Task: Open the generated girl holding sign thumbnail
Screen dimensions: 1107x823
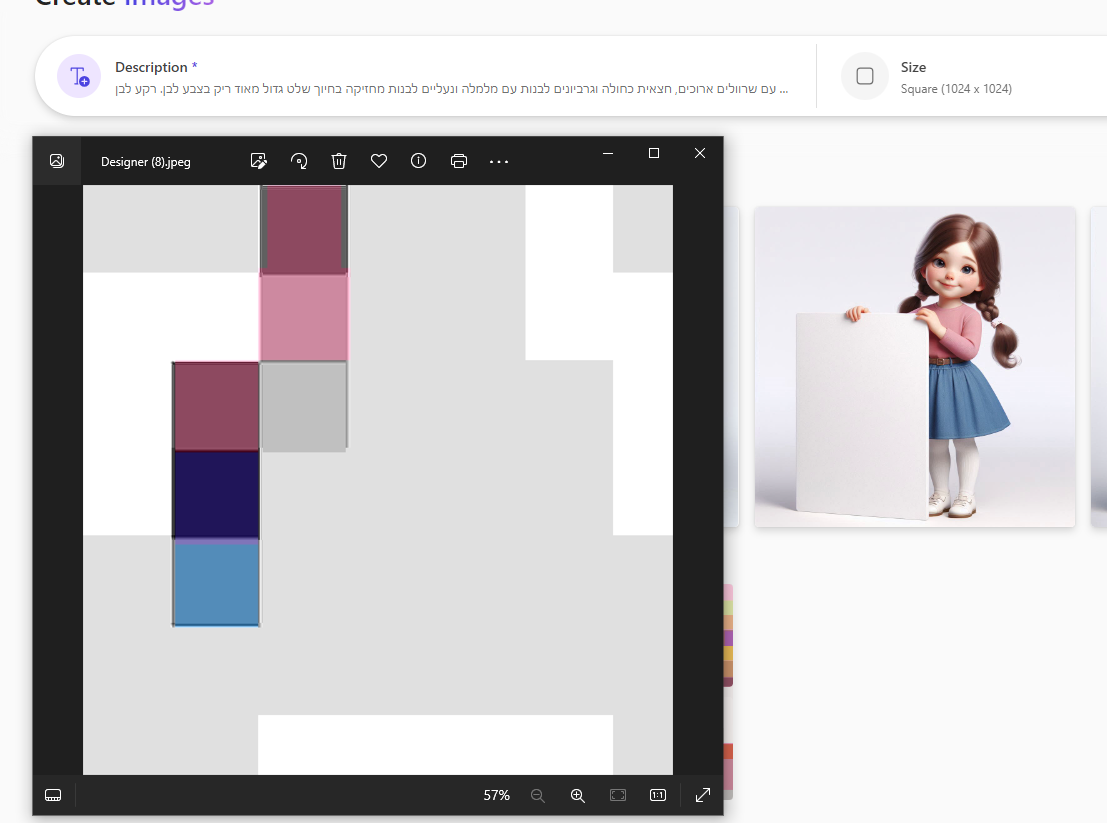Action: pos(914,366)
